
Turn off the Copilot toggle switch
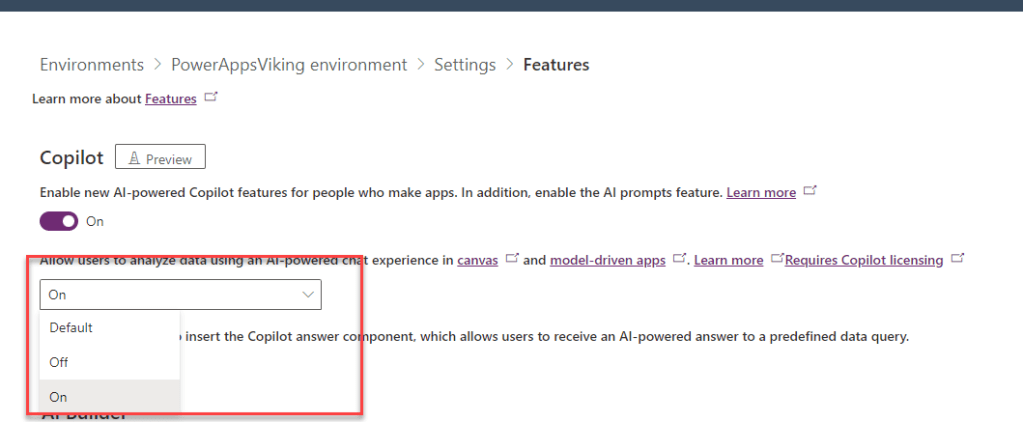59,221
